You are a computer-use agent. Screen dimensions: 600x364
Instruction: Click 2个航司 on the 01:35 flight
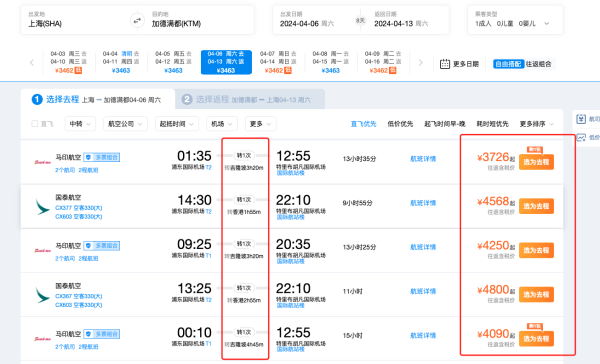[x=65, y=170]
